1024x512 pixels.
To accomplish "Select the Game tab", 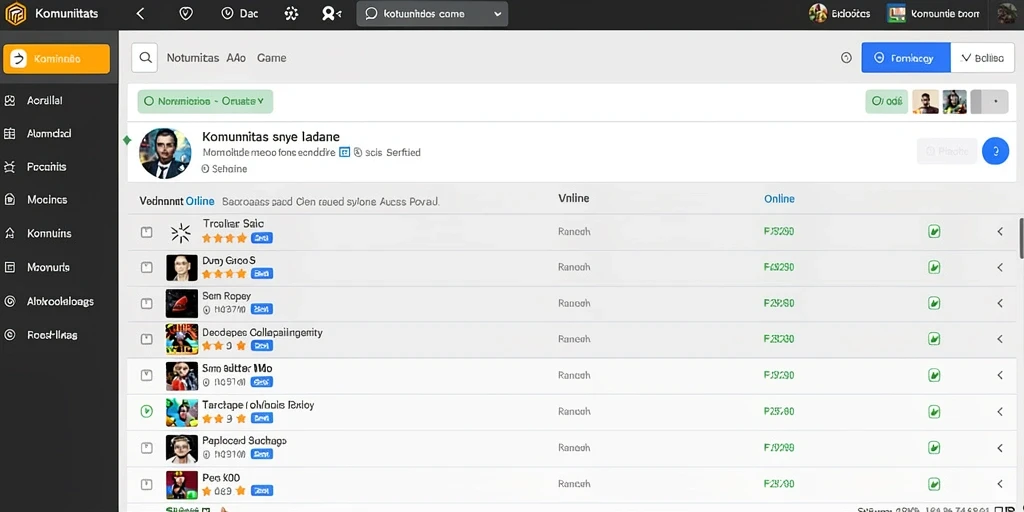I will click(x=271, y=58).
